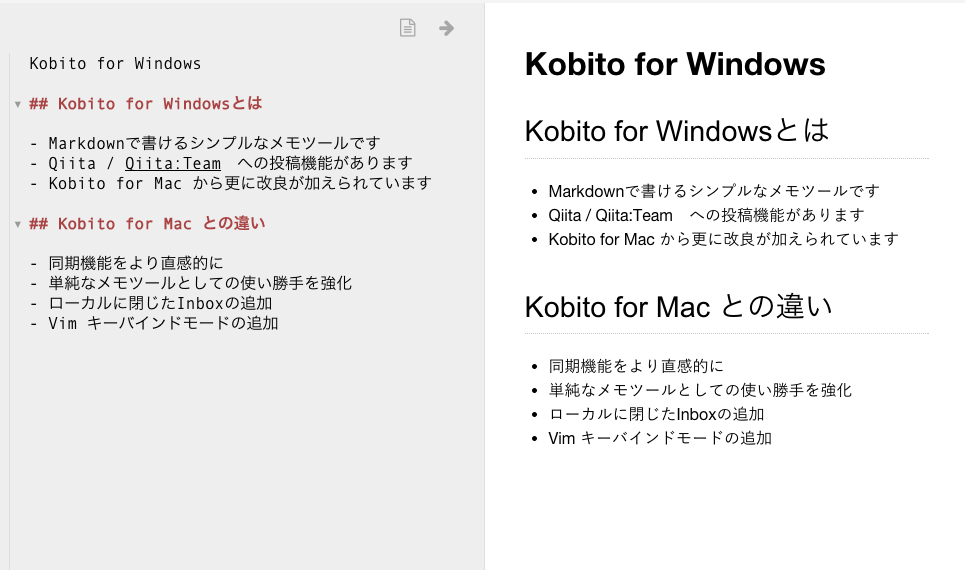Collapse the "## Kobito for Mac との違い" section triangle
965x570 pixels.
18,225
